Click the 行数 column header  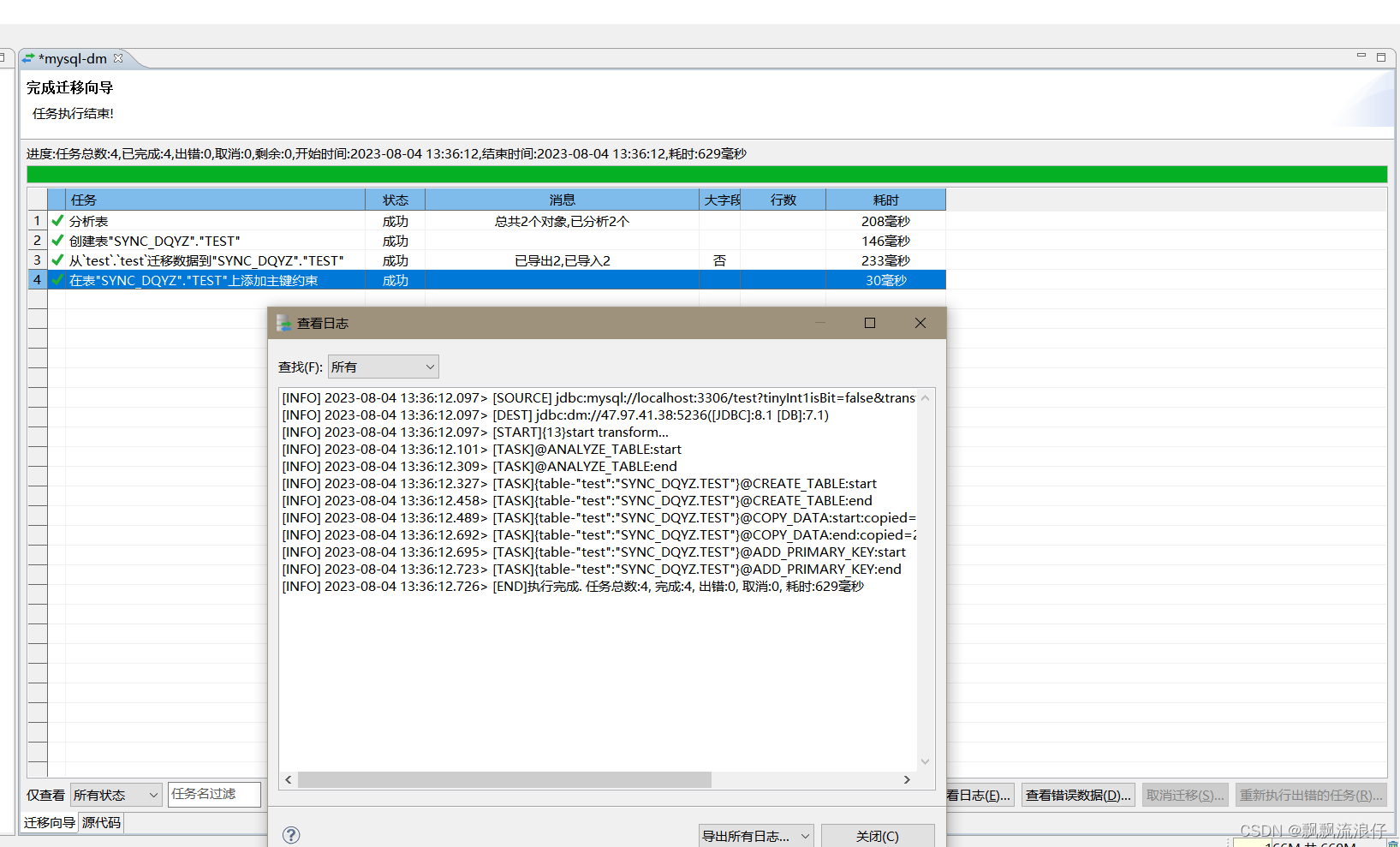tap(783, 200)
